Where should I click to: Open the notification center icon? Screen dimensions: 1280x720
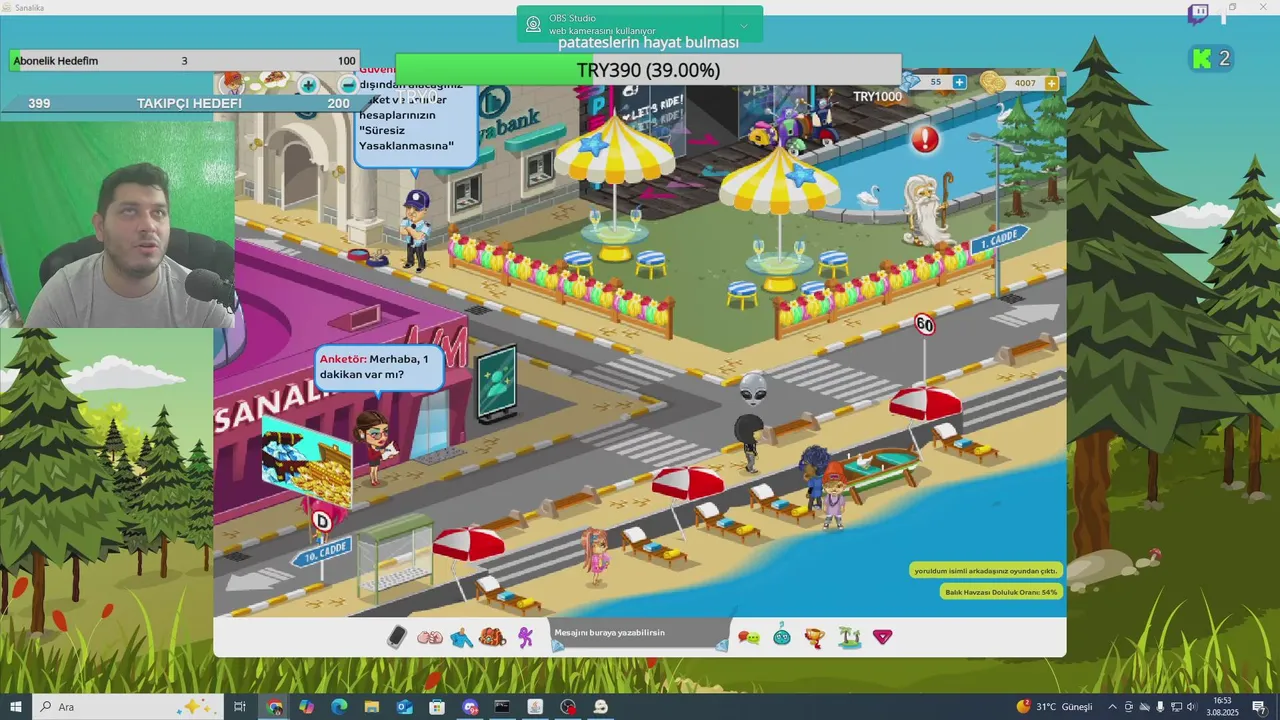click(x=1259, y=707)
